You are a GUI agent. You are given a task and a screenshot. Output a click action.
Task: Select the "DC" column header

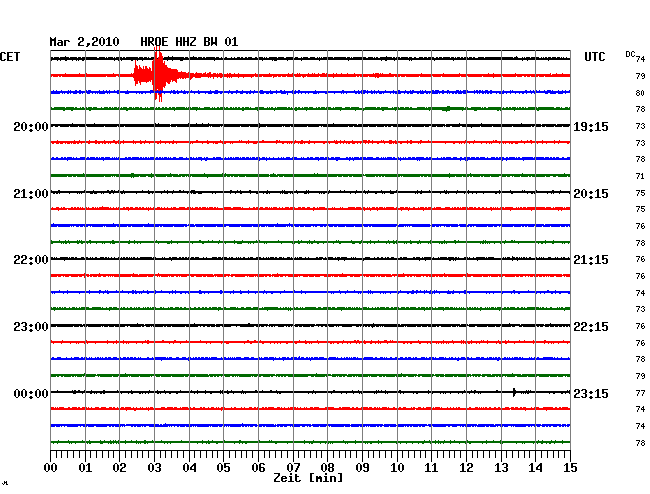(x=630, y=54)
